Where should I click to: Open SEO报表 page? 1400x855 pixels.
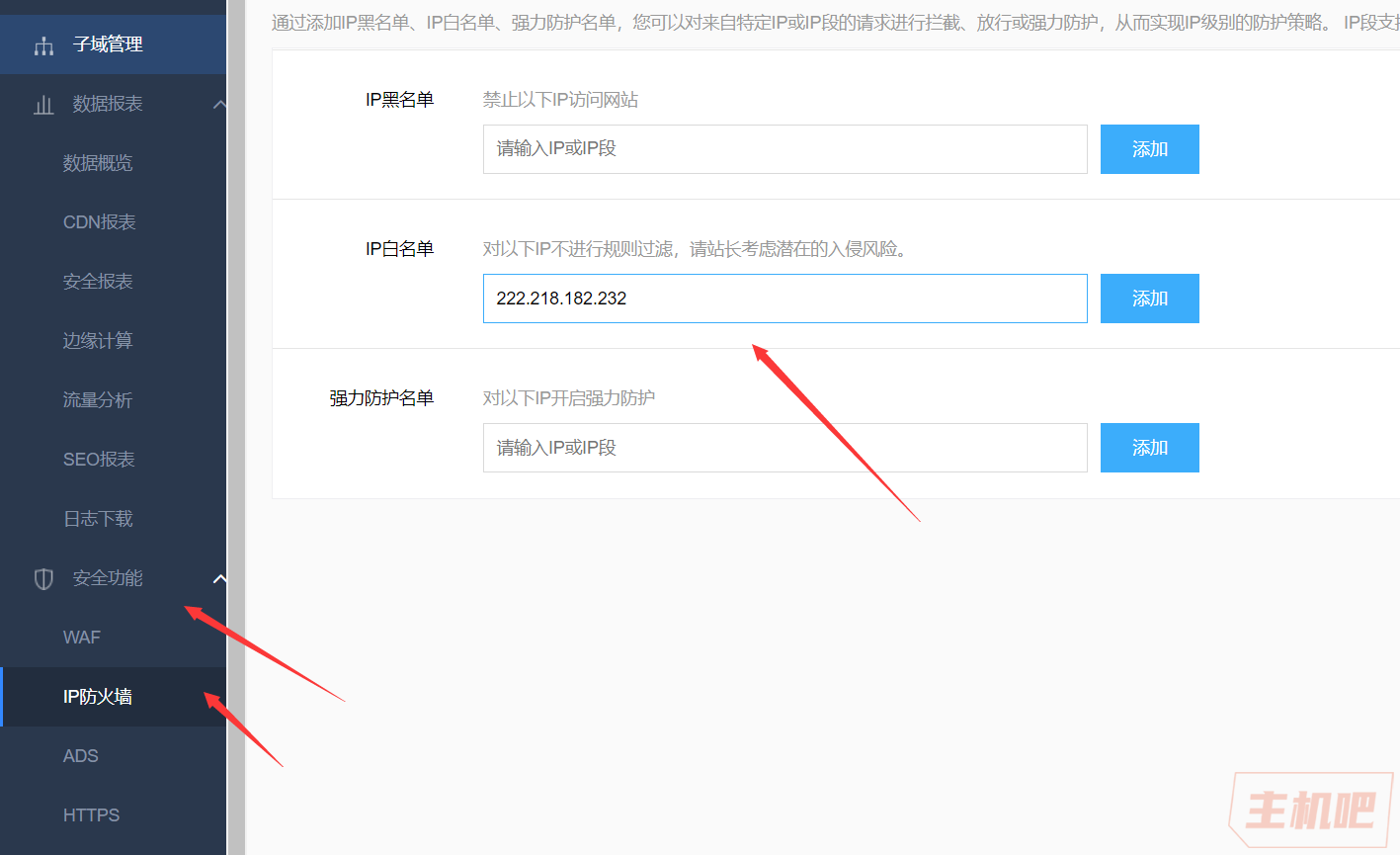pyautogui.click(x=99, y=460)
